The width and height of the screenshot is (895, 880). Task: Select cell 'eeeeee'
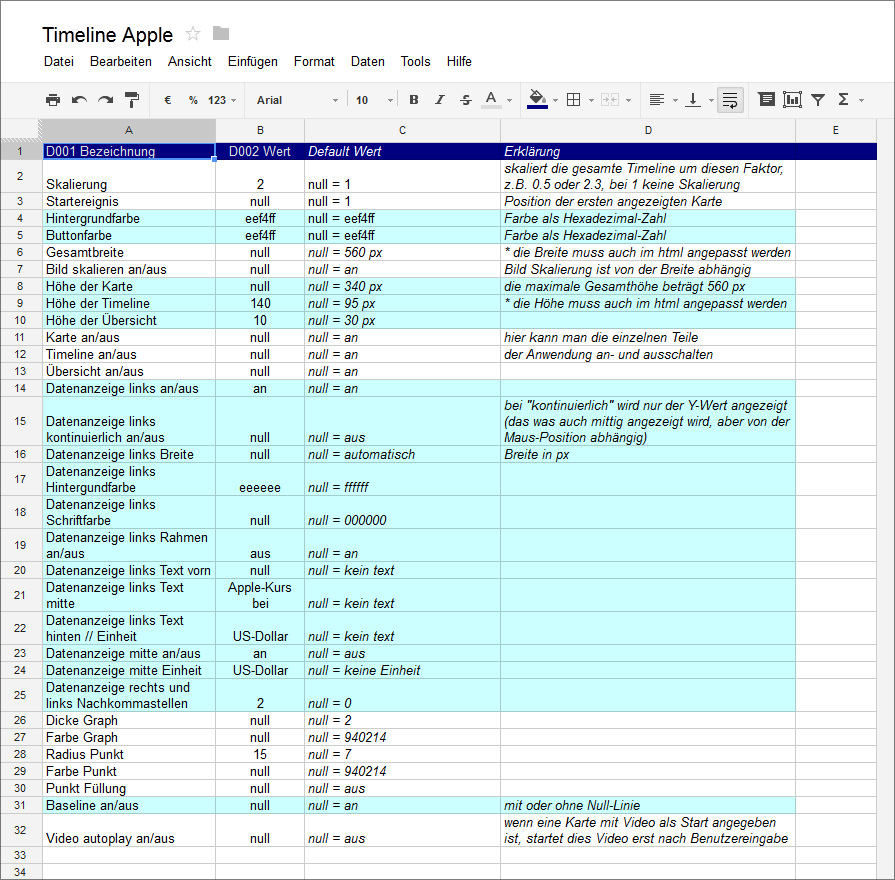point(260,479)
